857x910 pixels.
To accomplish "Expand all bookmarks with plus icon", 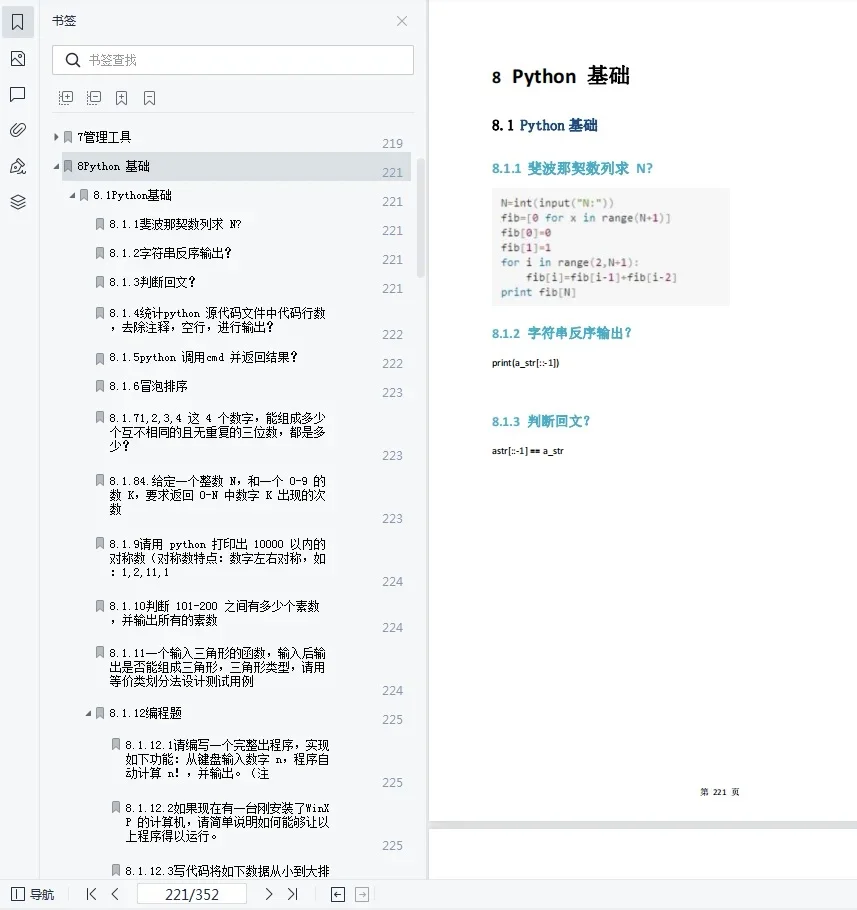I will pos(65,97).
